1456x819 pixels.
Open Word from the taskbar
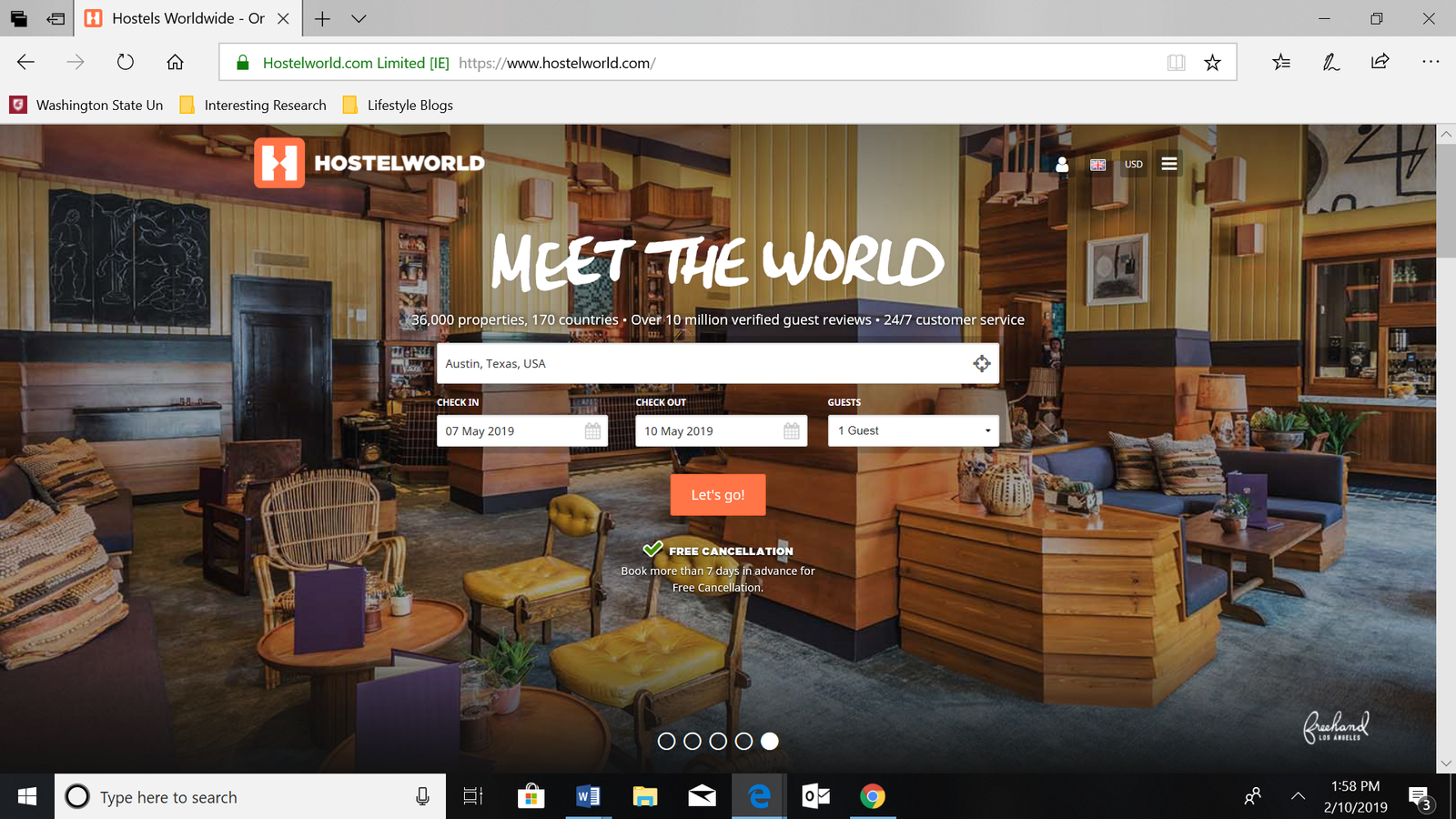coord(588,796)
